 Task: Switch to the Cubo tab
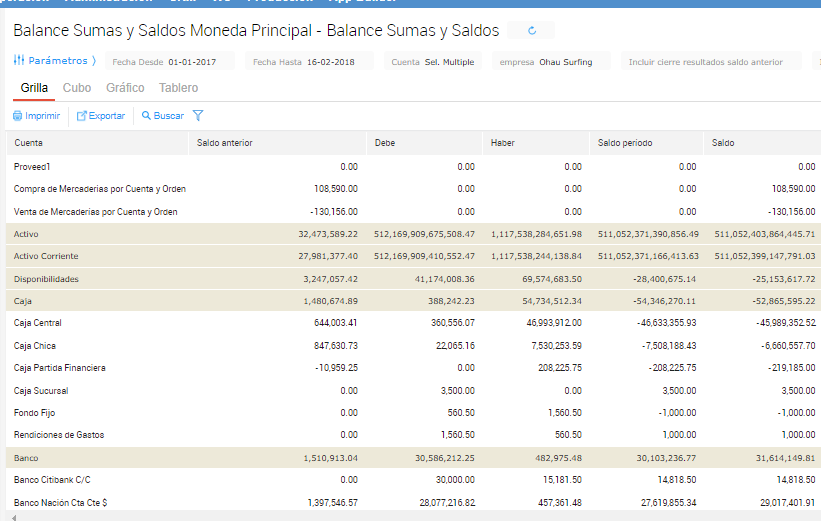tap(77, 88)
